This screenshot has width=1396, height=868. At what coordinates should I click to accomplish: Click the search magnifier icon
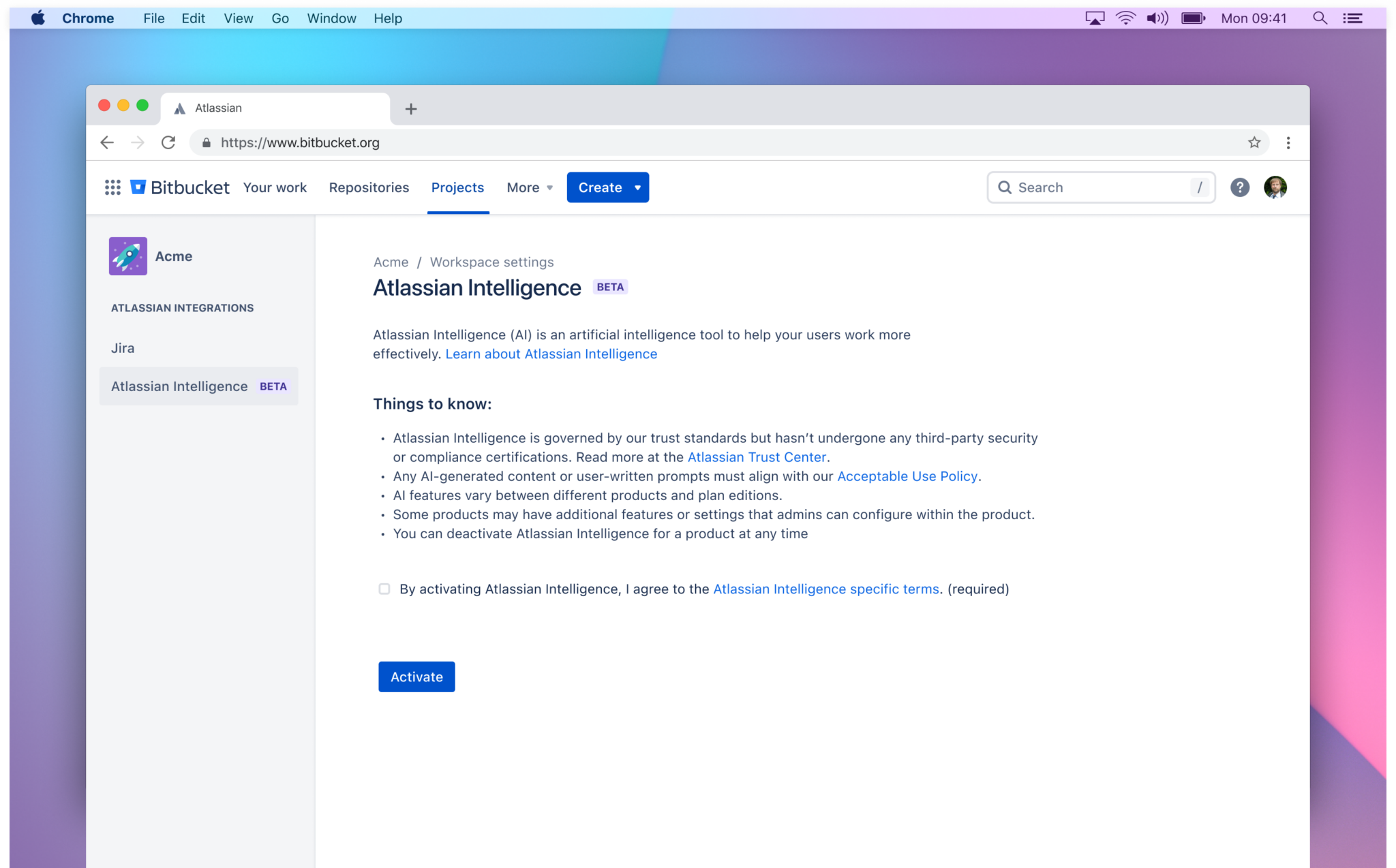(1005, 187)
